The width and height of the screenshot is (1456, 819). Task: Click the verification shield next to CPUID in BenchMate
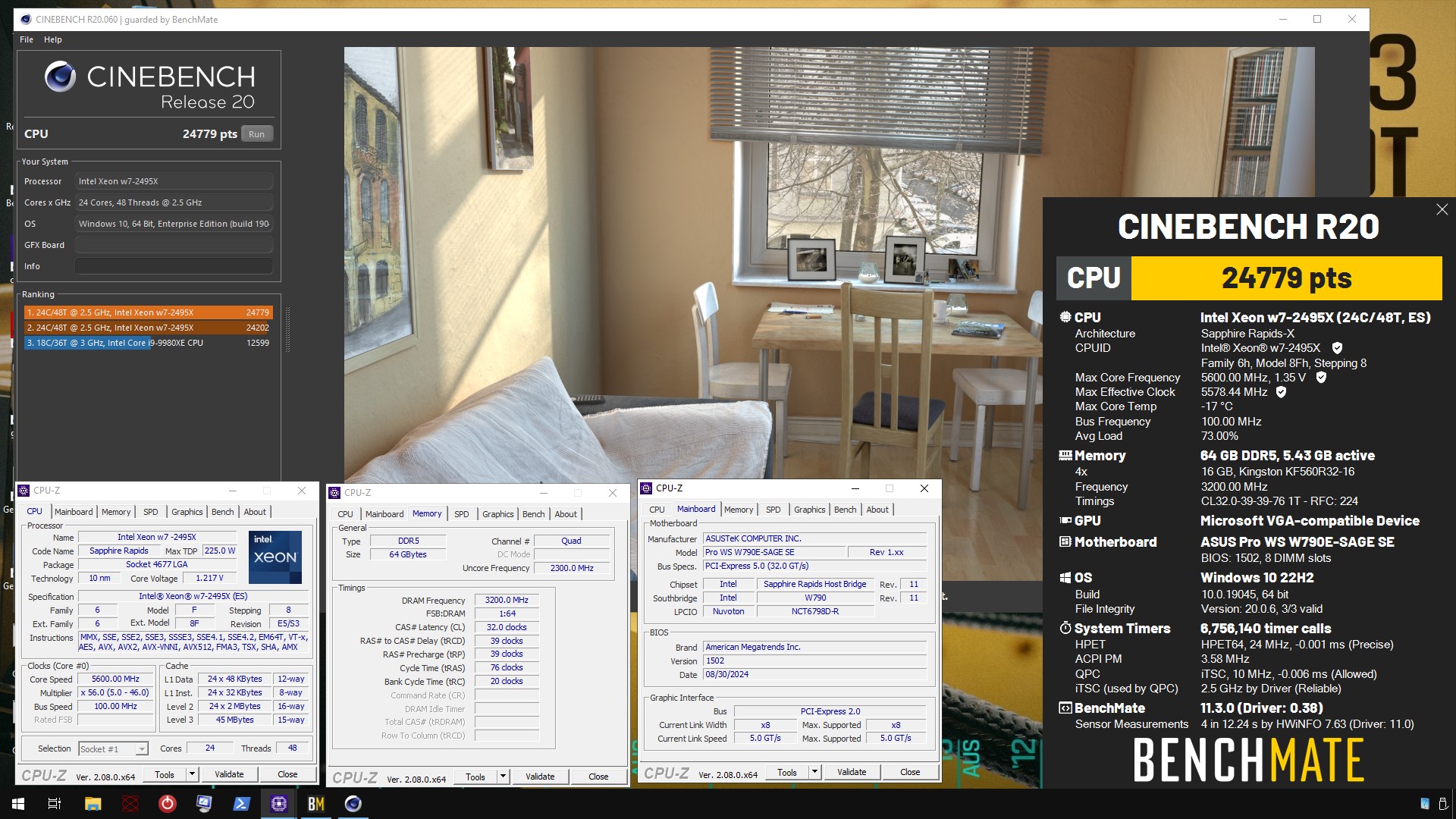coord(1337,348)
